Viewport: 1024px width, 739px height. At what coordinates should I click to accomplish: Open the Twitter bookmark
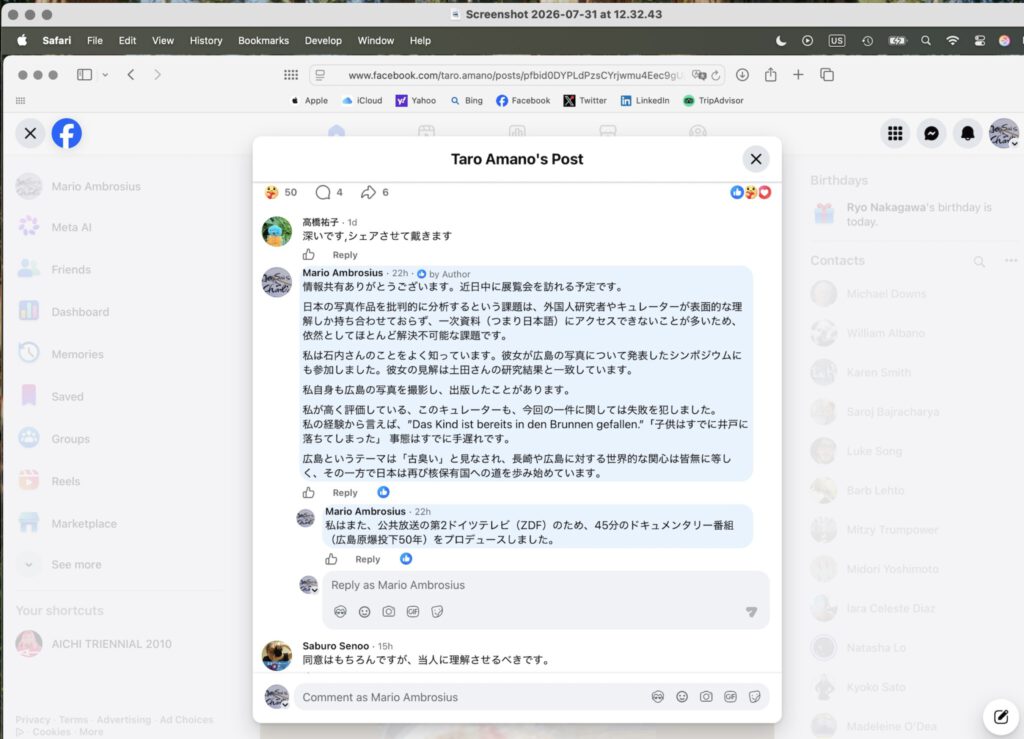tap(585, 101)
